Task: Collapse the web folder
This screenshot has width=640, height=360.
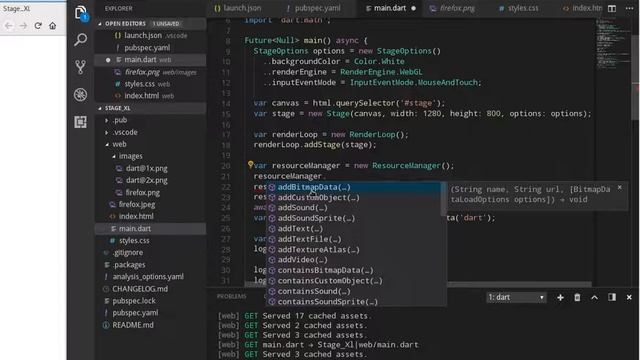Action: pyautogui.click(x=119, y=144)
